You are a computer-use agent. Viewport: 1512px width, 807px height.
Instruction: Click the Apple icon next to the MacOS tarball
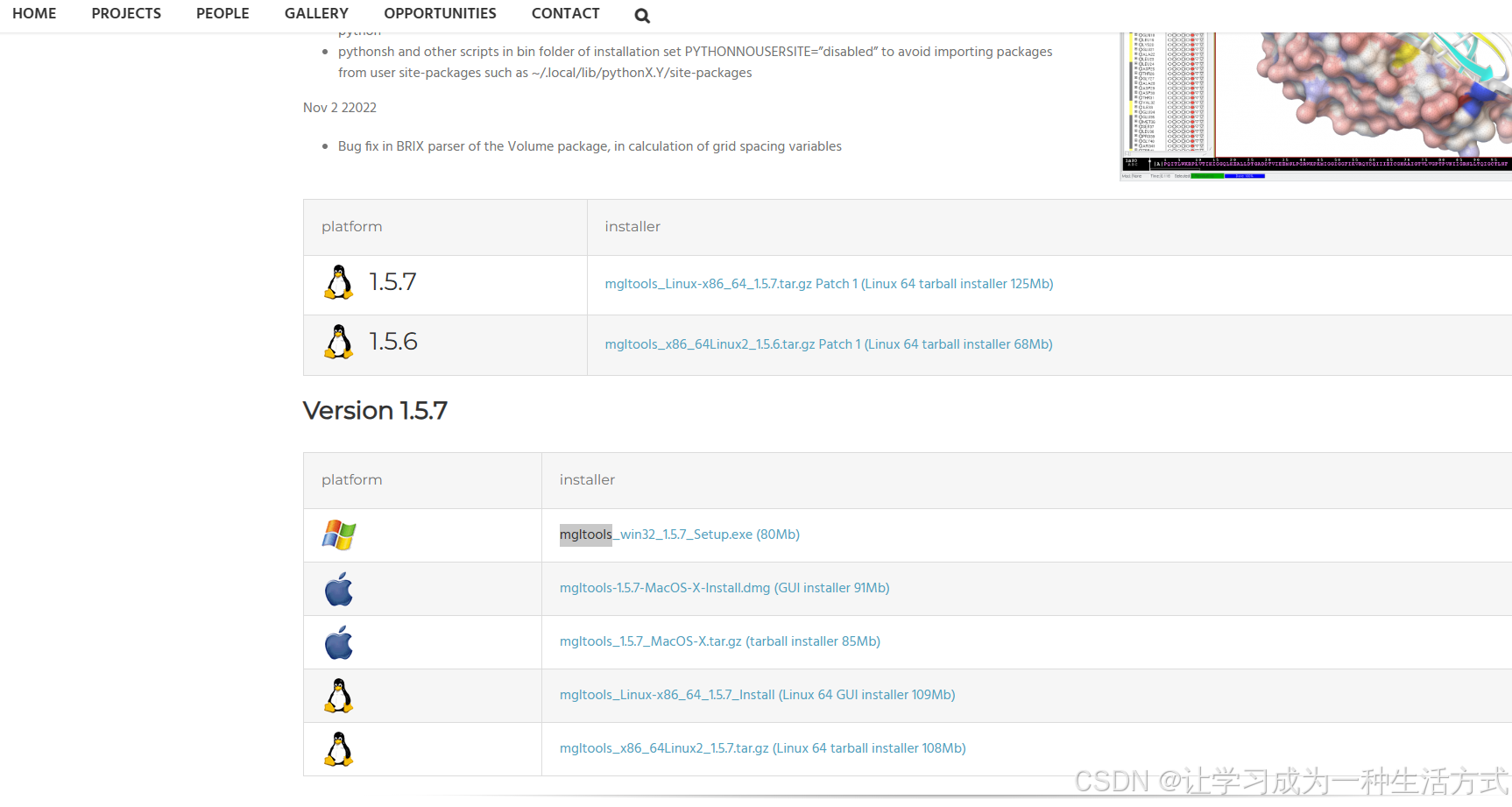(x=338, y=642)
